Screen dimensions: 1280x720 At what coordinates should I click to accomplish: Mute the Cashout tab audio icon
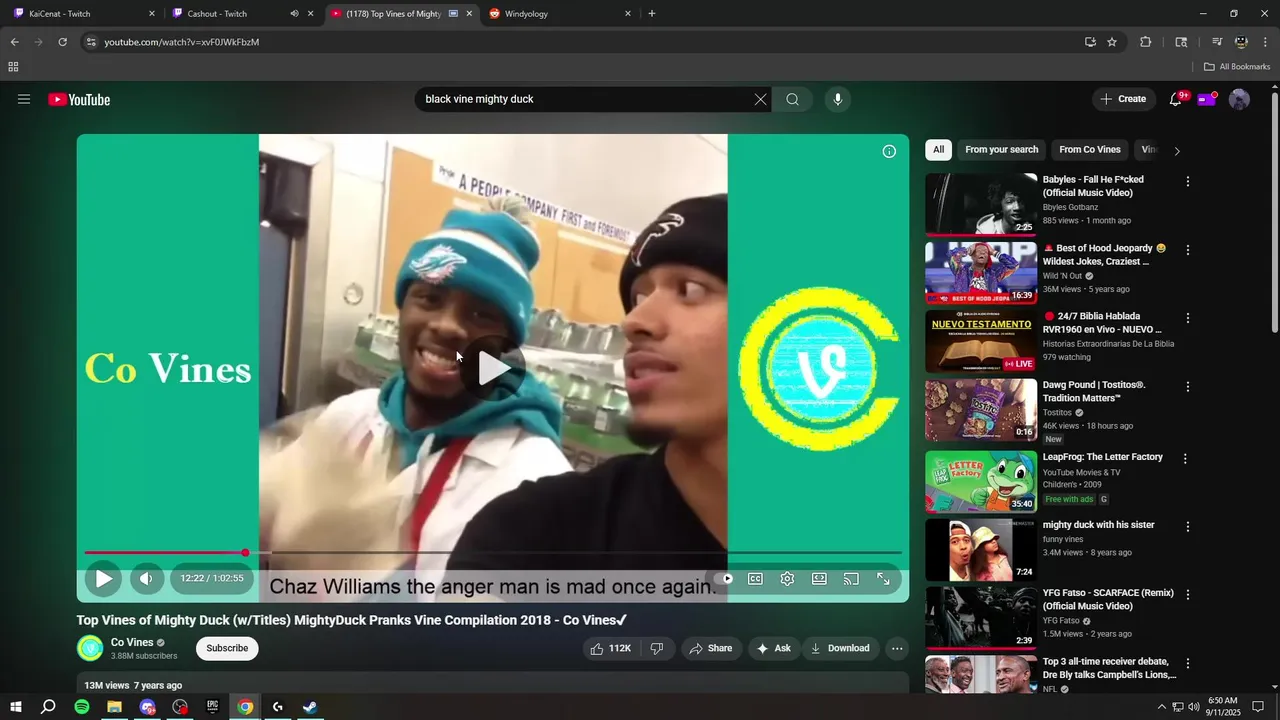coord(294,14)
